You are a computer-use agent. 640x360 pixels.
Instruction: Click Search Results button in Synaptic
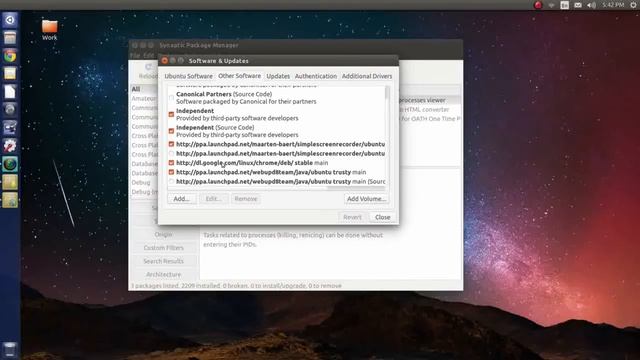pyautogui.click(x=163, y=261)
